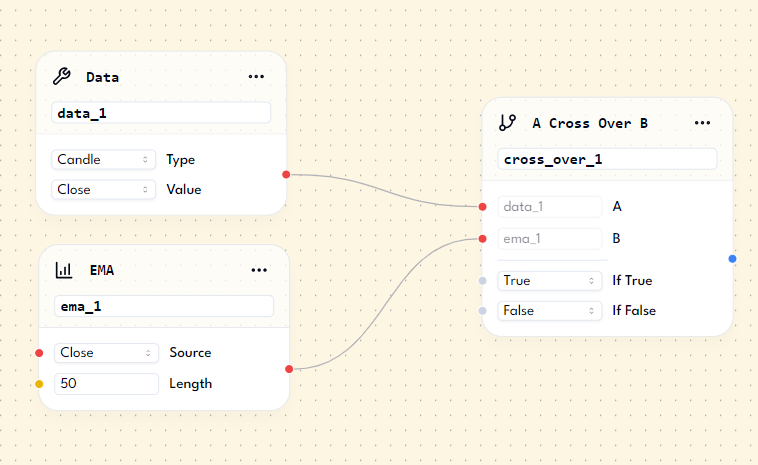Click the branch icon on Cross Over node

[x=507, y=123]
